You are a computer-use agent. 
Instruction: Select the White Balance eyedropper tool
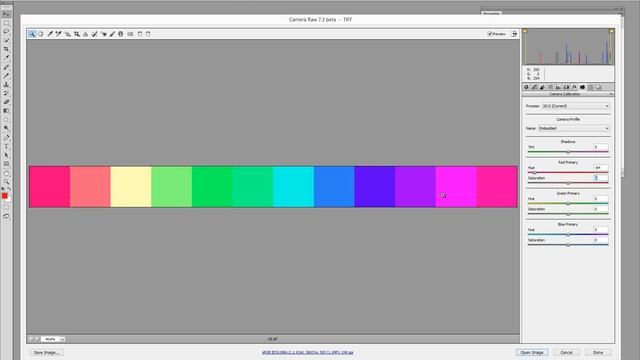point(50,34)
